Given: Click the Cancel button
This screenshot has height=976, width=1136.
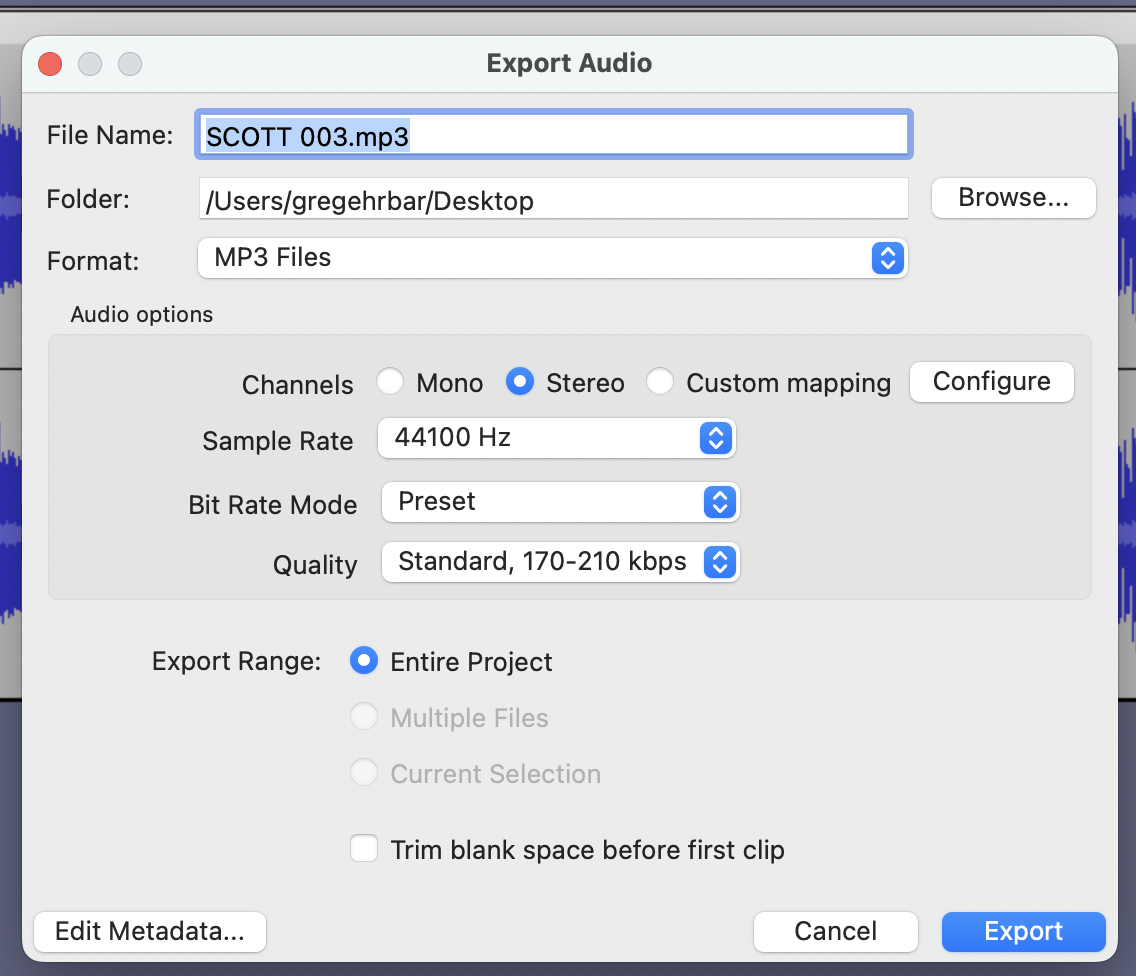Looking at the screenshot, I should [x=835, y=932].
